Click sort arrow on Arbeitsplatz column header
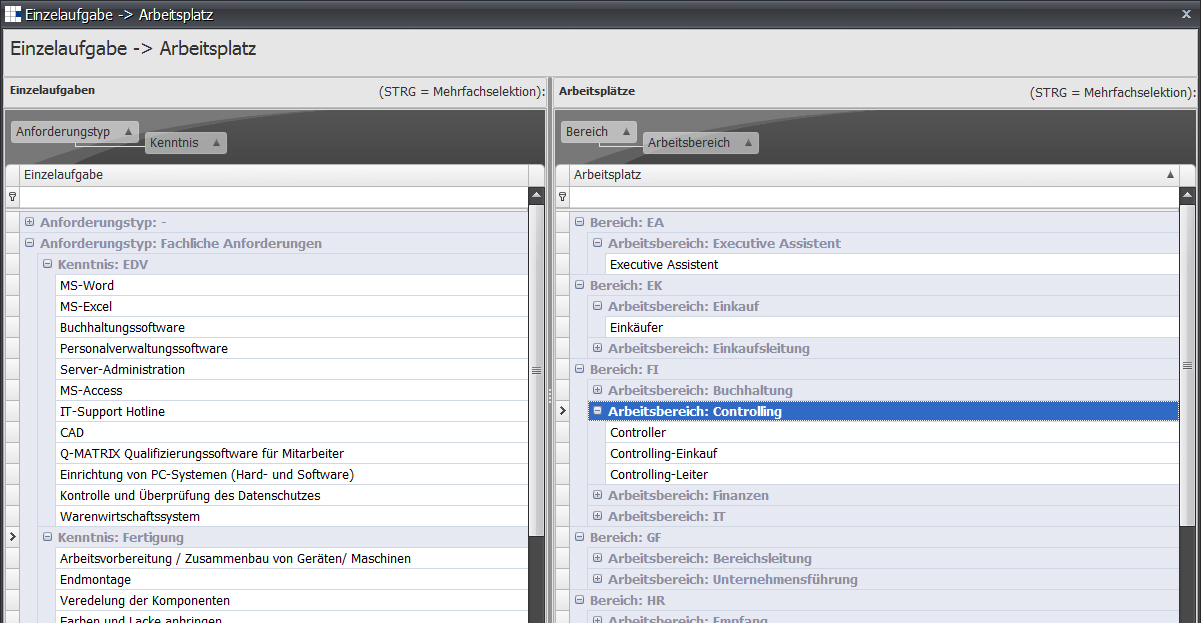Screen dimensions: 1201x623 1170,175
